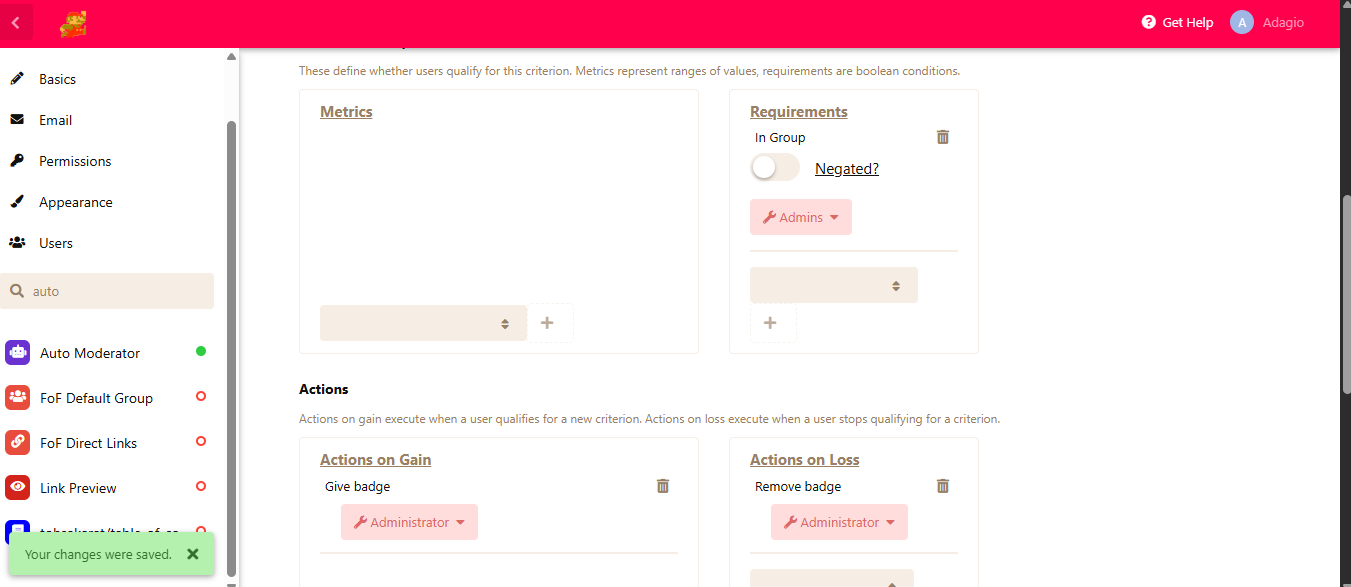1351x587 pixels.
Task: Toggle the Negated switch
Action: [x=775, y=168]
